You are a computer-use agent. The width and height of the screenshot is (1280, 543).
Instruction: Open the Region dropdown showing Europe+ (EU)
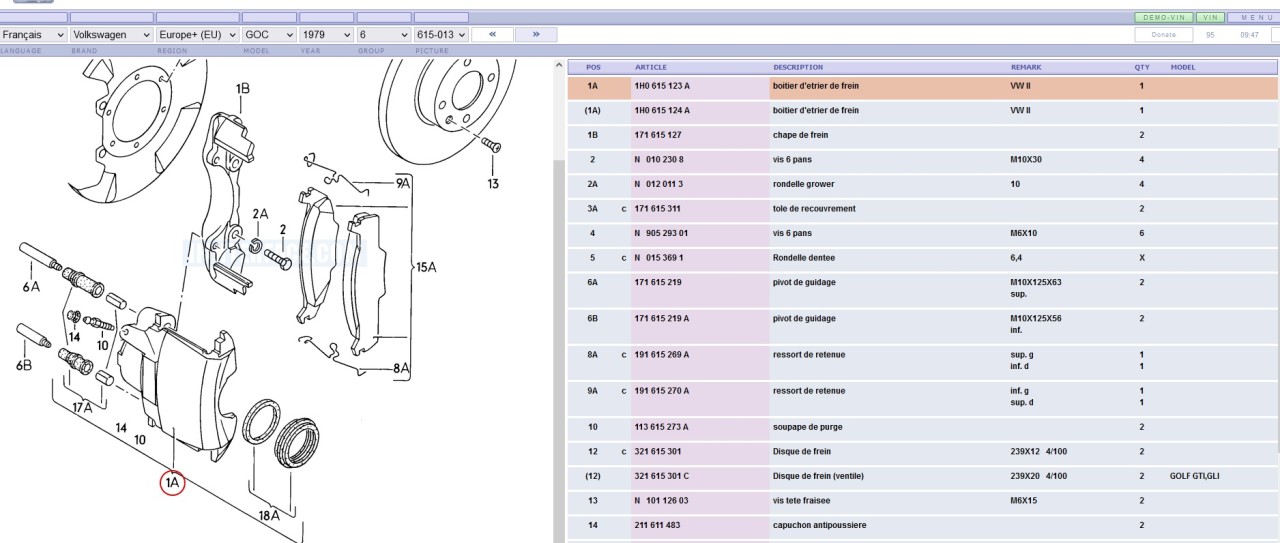click(198, 34)
